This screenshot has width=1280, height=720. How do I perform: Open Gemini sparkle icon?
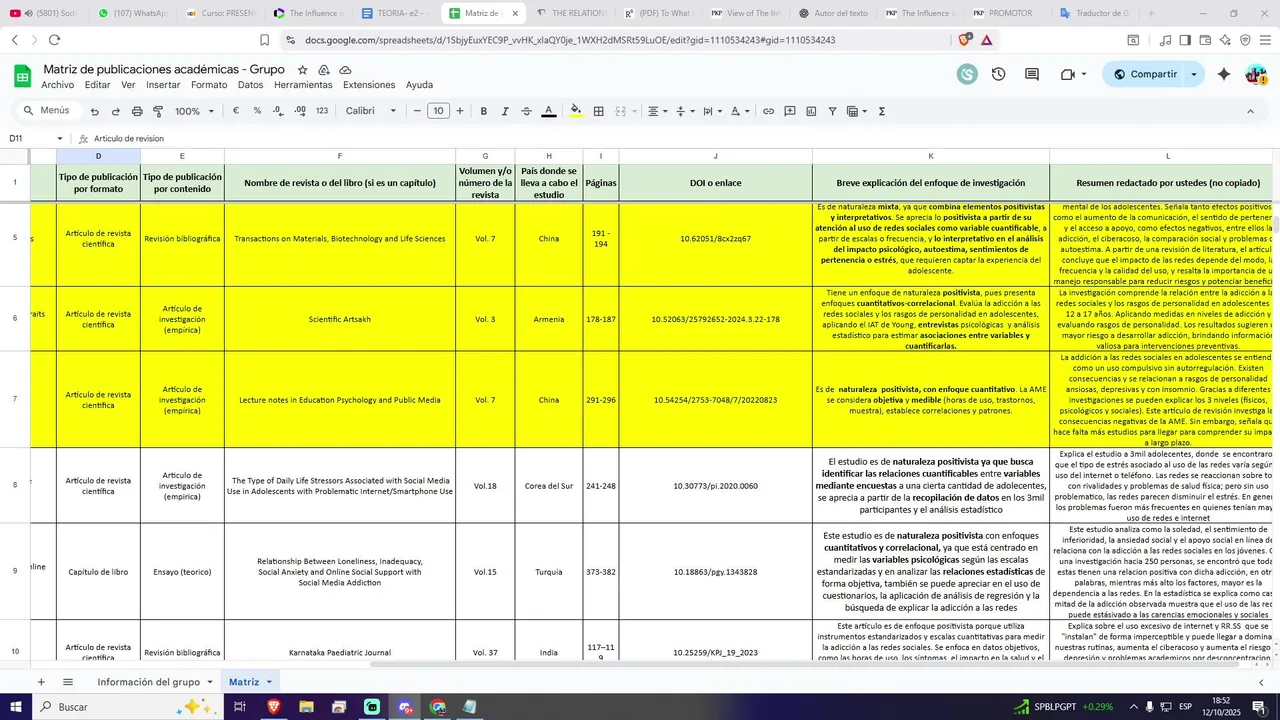pos(1224,74)
